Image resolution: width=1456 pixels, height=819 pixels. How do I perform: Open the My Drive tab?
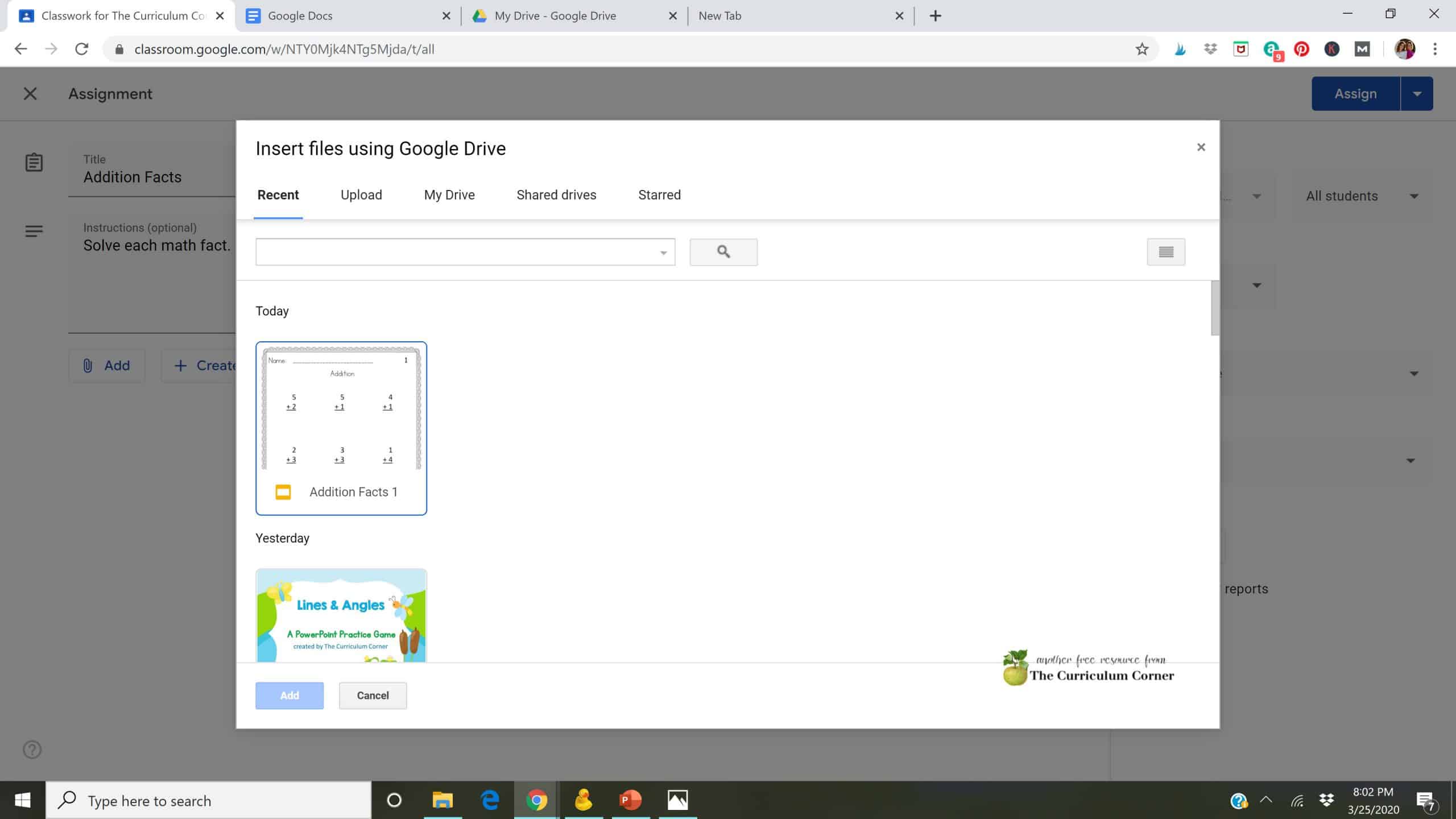click(449, 195)
